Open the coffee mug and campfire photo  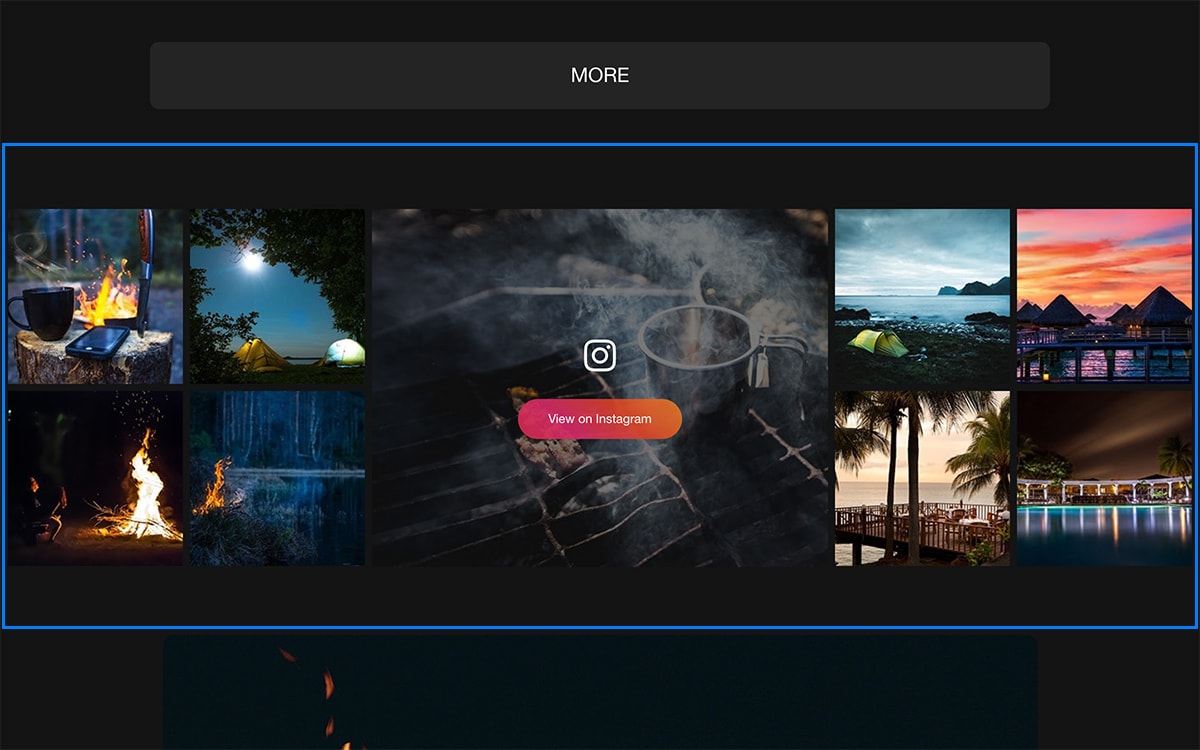point(95,296)
